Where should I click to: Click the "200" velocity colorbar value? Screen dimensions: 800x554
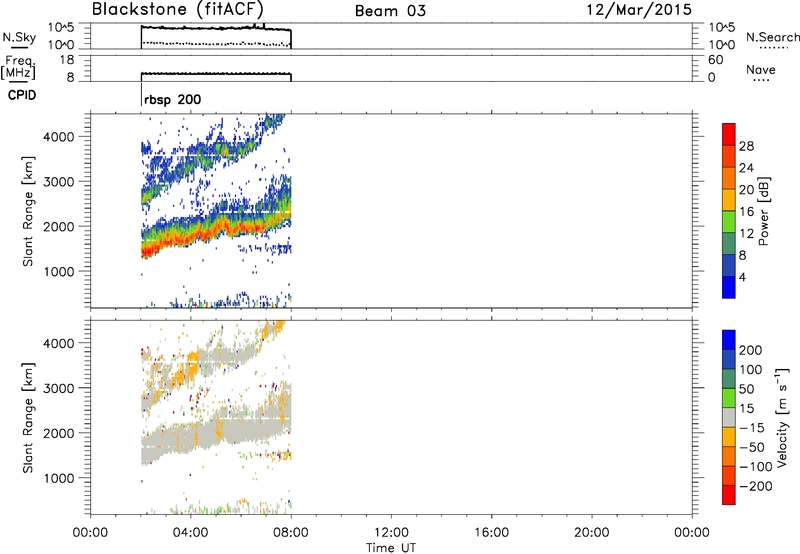pyautogui.click(x=751, y=350)
